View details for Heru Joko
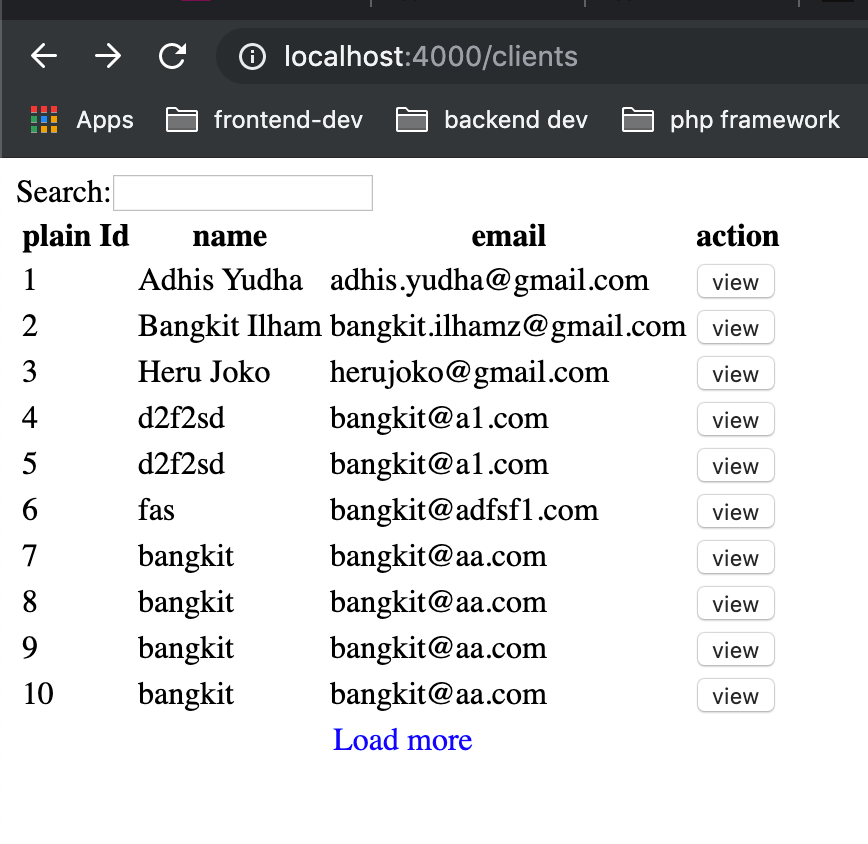 (735, 373)
